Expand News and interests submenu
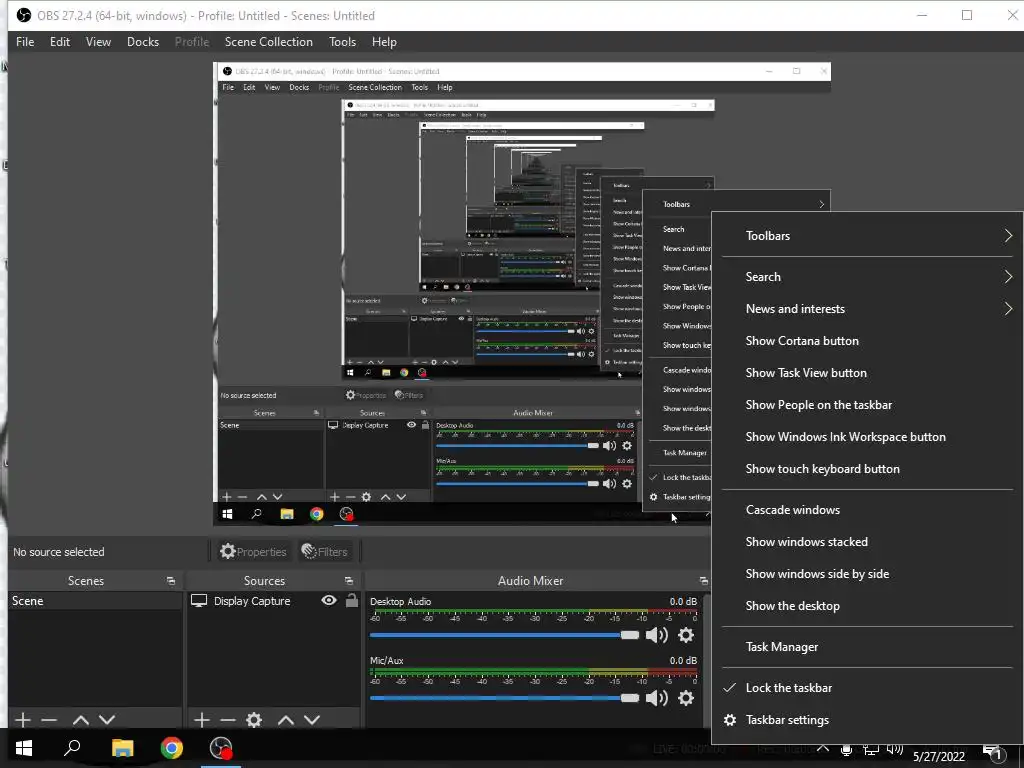 tap(869, 309)
